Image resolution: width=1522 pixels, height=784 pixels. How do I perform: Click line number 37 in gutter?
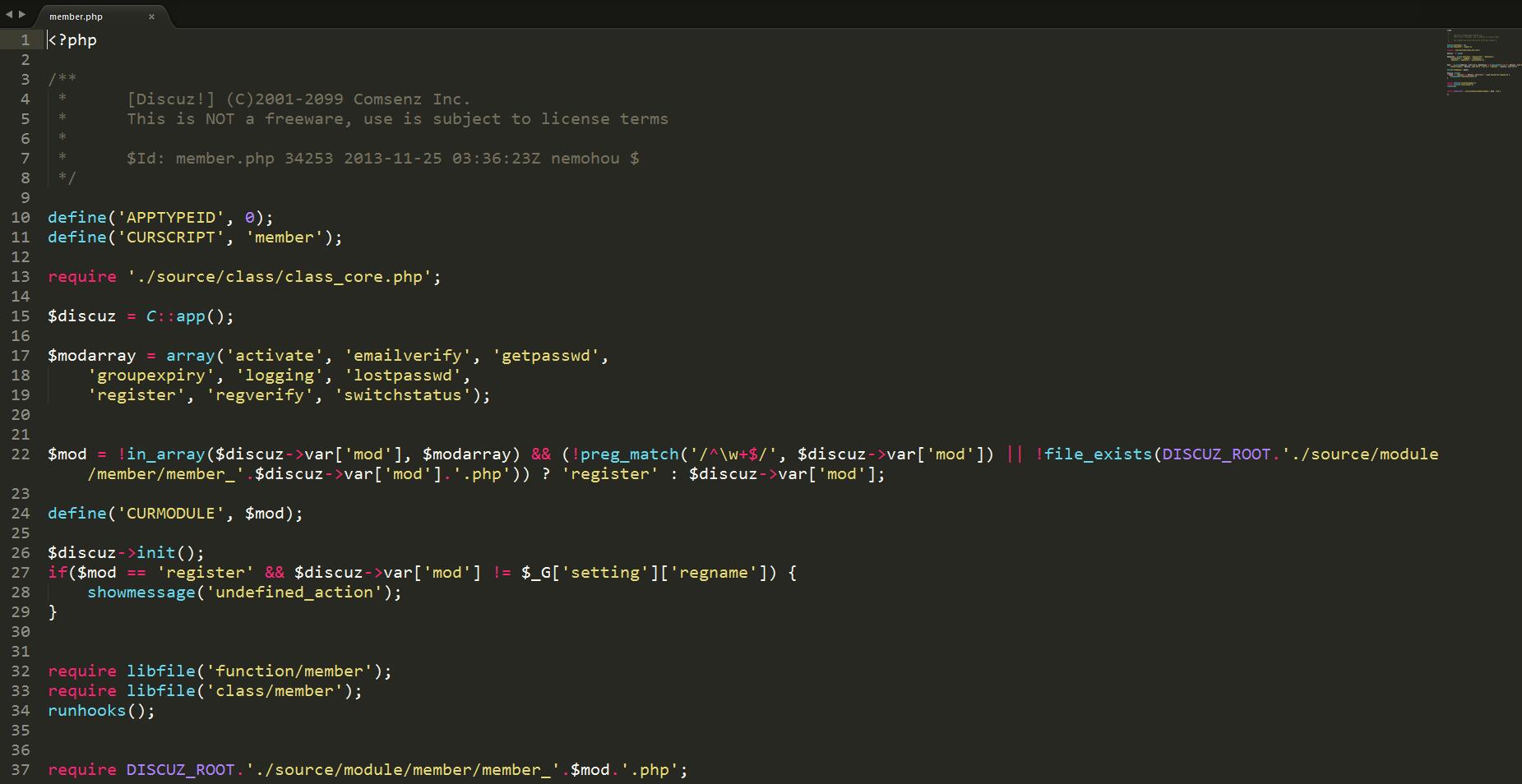click(21, 770)
